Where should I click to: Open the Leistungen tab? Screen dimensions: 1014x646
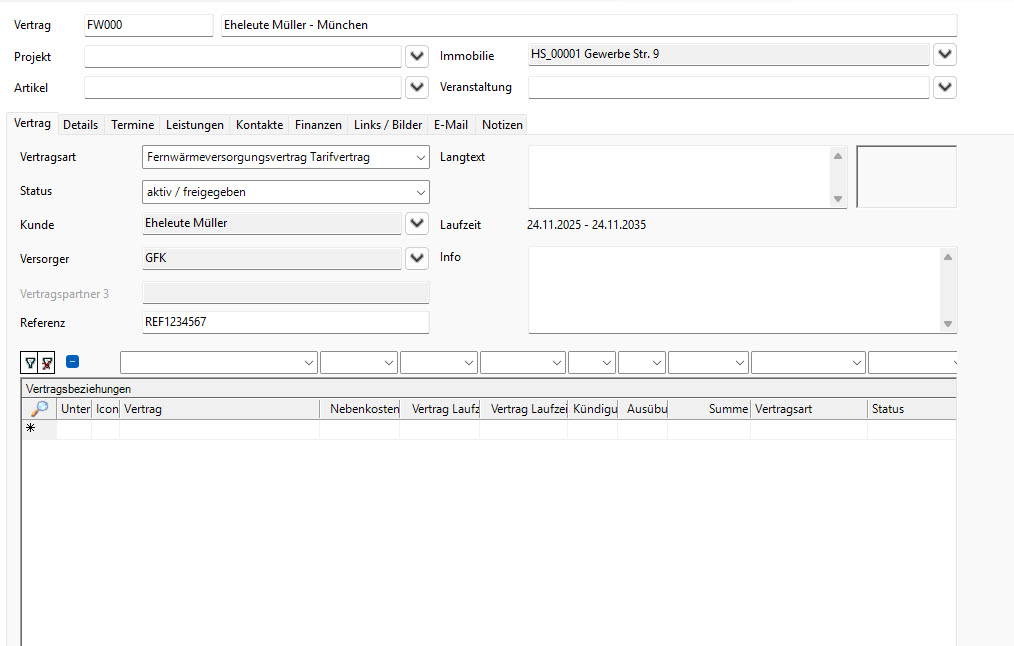[x=194, y=125]
